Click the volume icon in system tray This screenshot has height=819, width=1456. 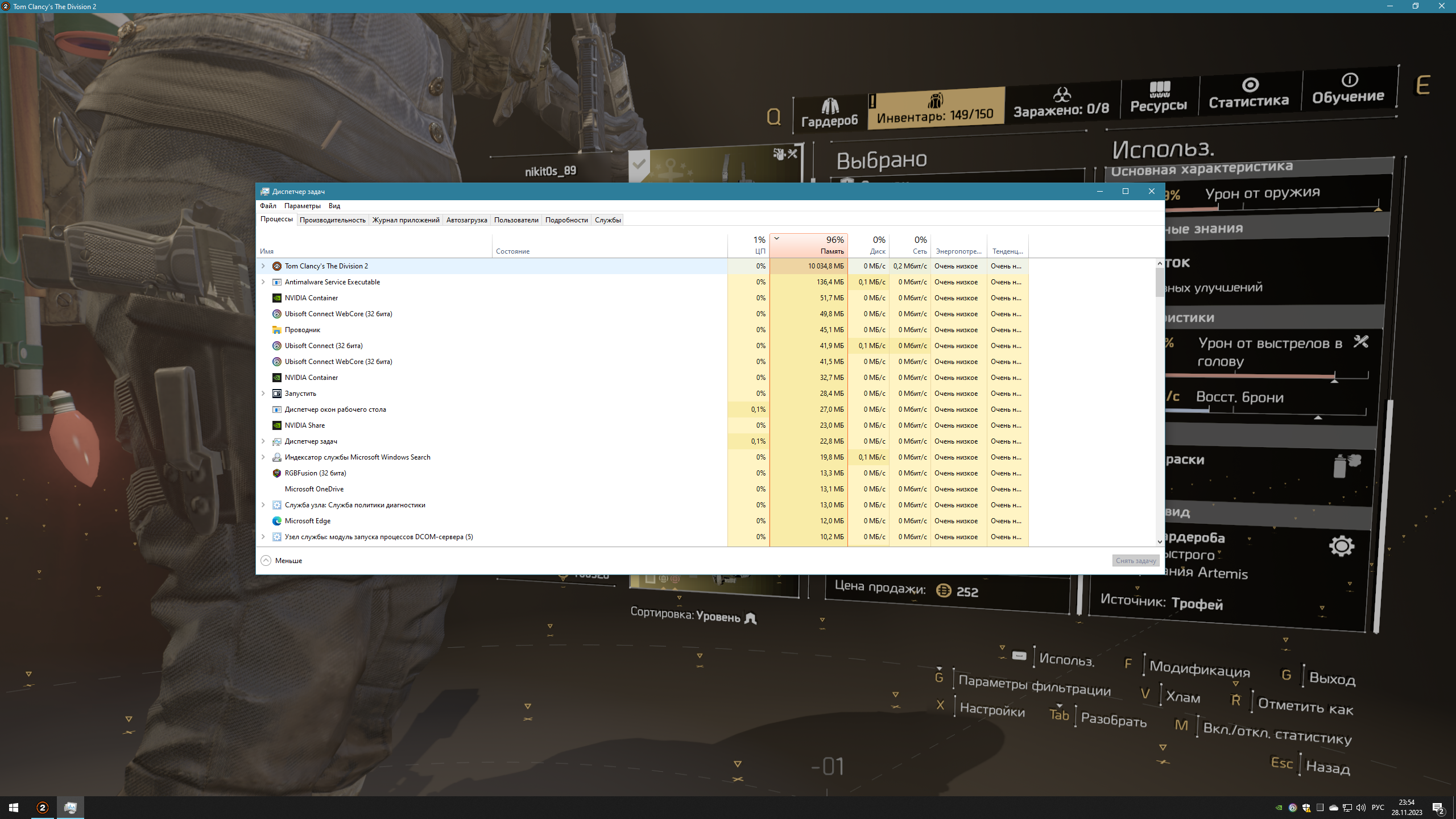(1360, 808)
